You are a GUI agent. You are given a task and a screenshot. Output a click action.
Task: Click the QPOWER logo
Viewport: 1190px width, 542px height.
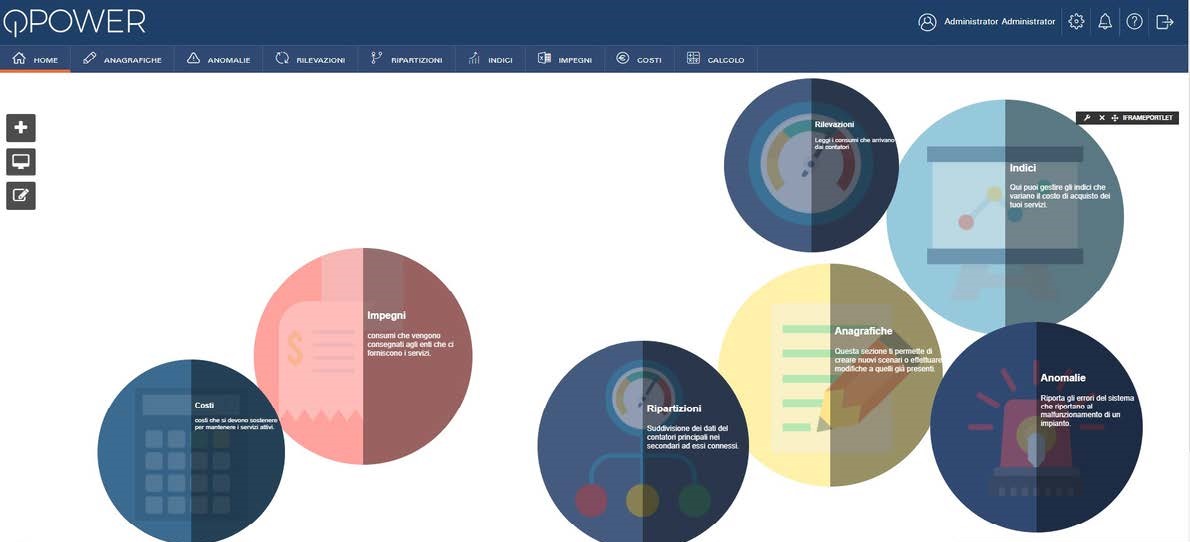tap(73, 21)
